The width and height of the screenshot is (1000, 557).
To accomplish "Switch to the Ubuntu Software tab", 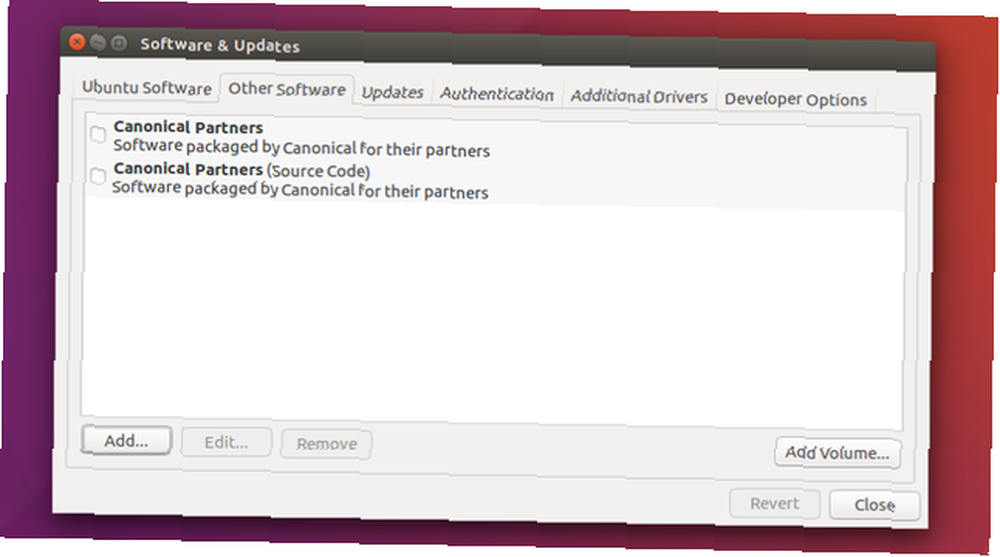I will pyautogui.click(x=147, y=87).
